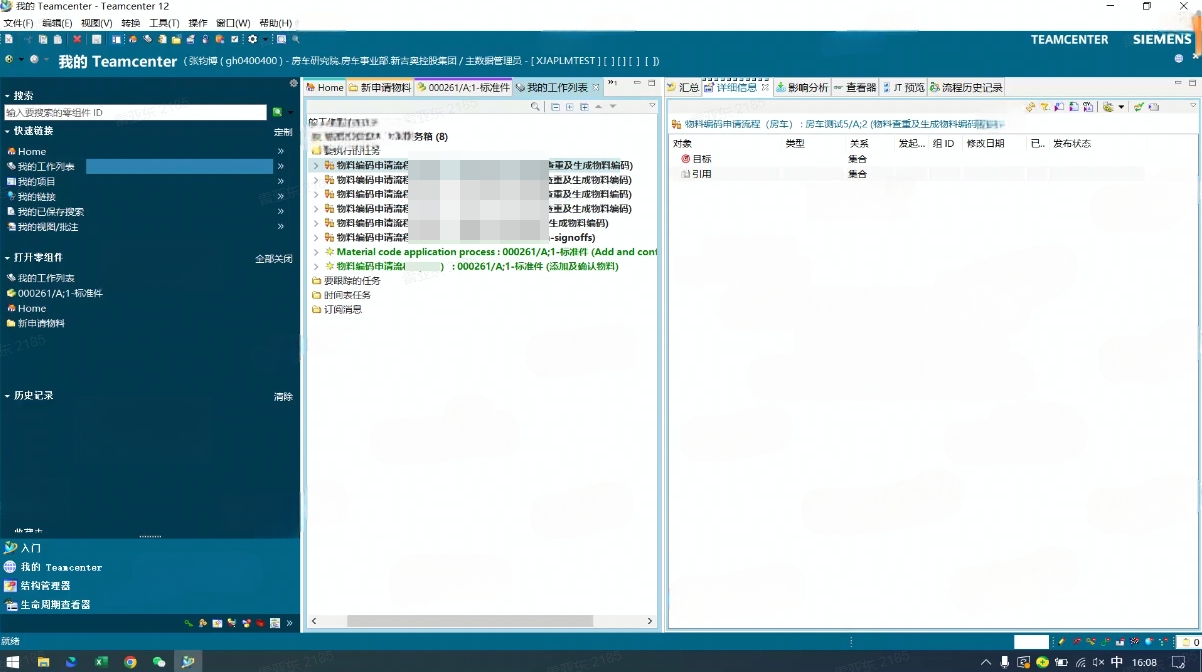
Task: Click the lock icon in the top toolbar
Action: 205,40
